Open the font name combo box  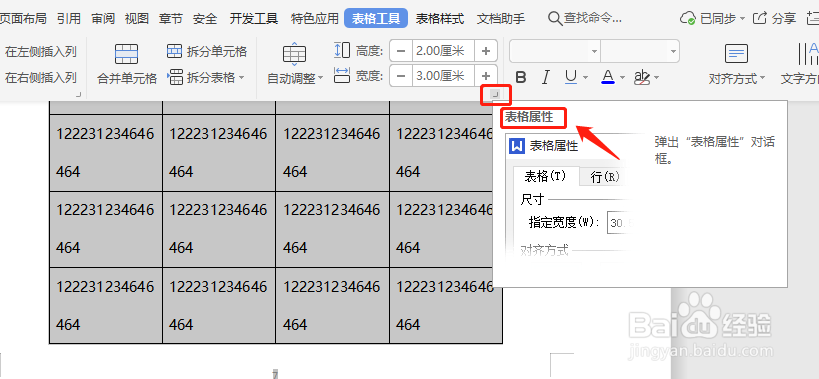click(x=555, y=51)
